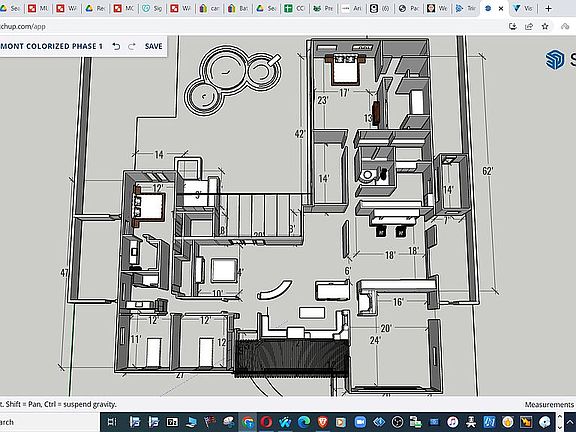
Task: Open the 7-Zip taskbar icon
Action: point(172,422)
